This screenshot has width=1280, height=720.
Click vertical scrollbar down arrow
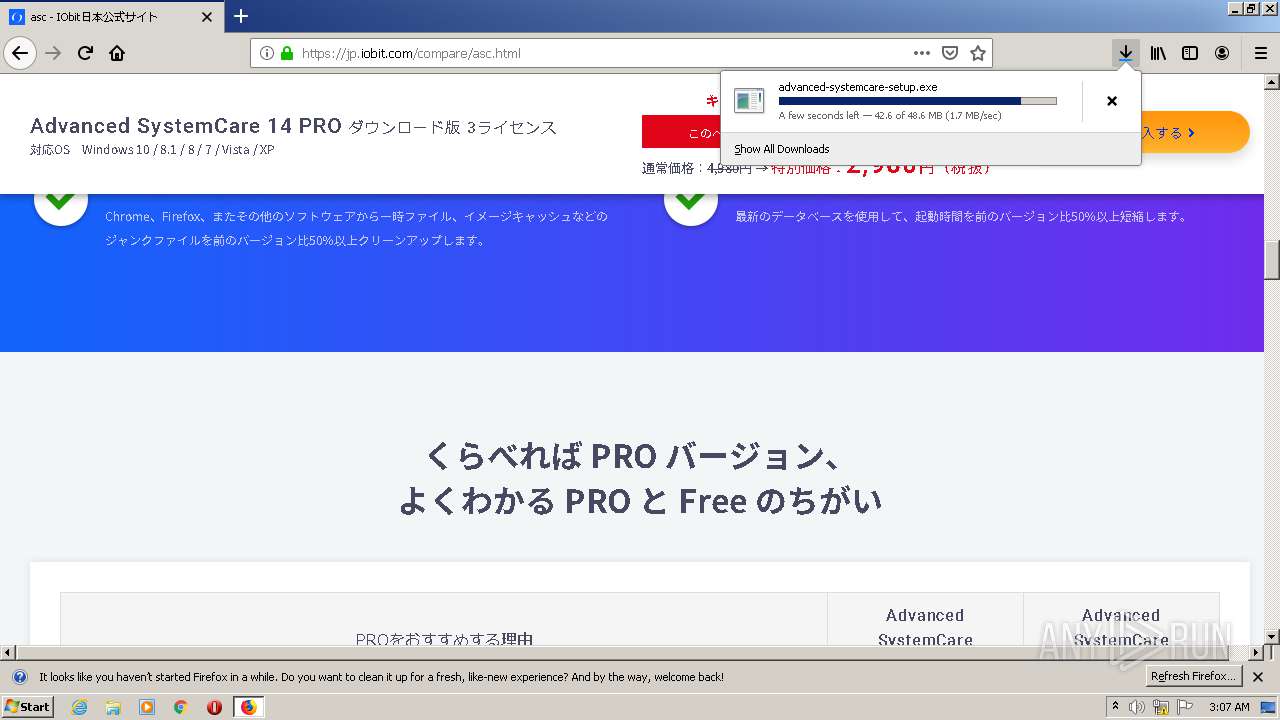point(1272,636)
